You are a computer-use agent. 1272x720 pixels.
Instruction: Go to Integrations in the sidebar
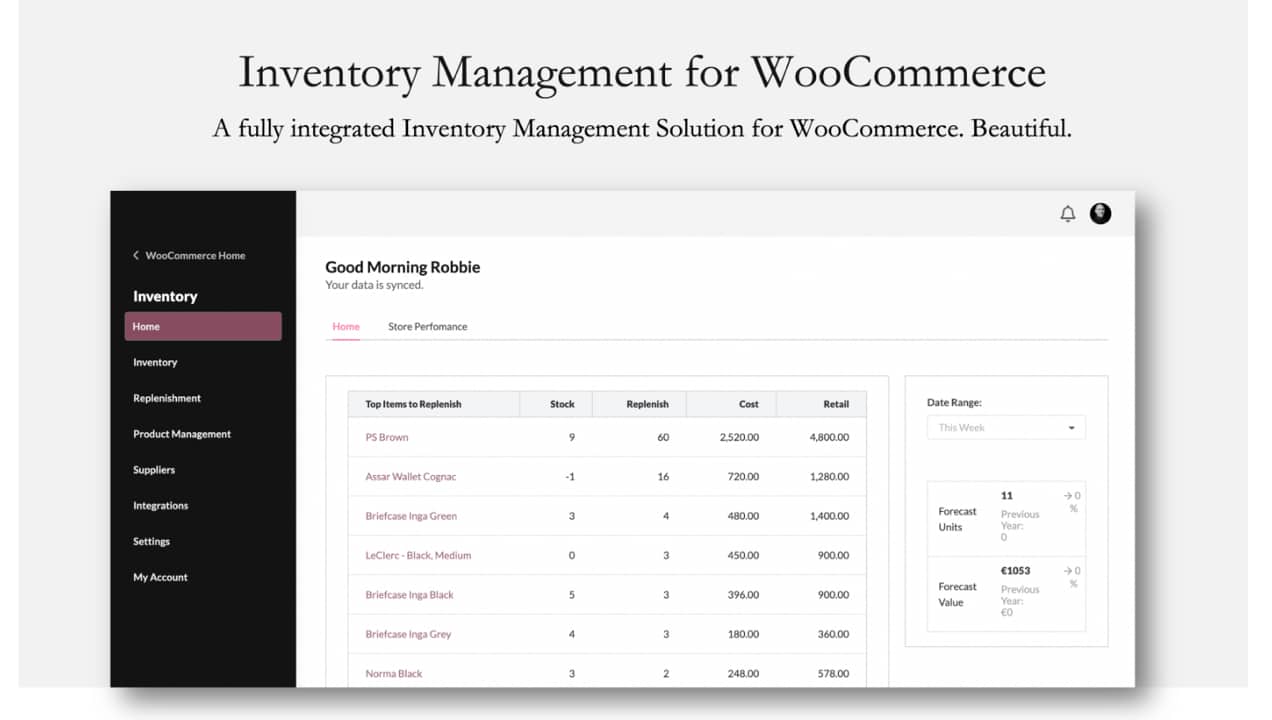pos(160,506)
